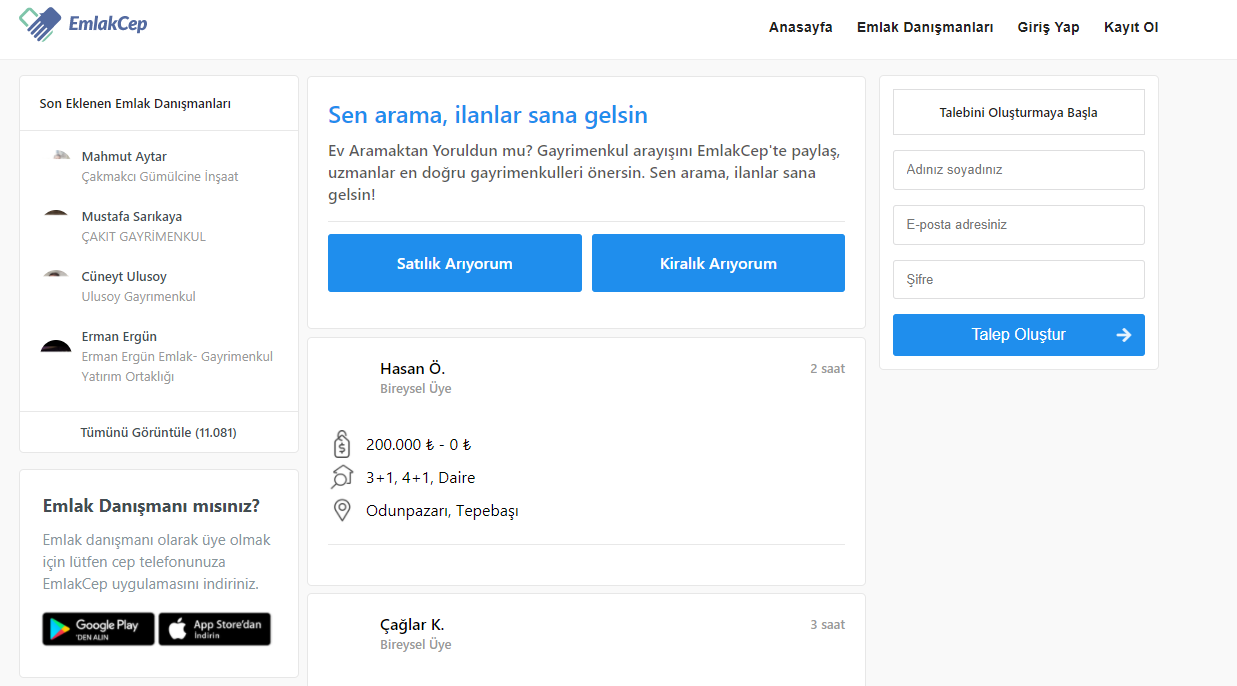Click the EmlakCep logo icon
The width and height of the screenshot is (1237, 686).
(x=40, y=23)
